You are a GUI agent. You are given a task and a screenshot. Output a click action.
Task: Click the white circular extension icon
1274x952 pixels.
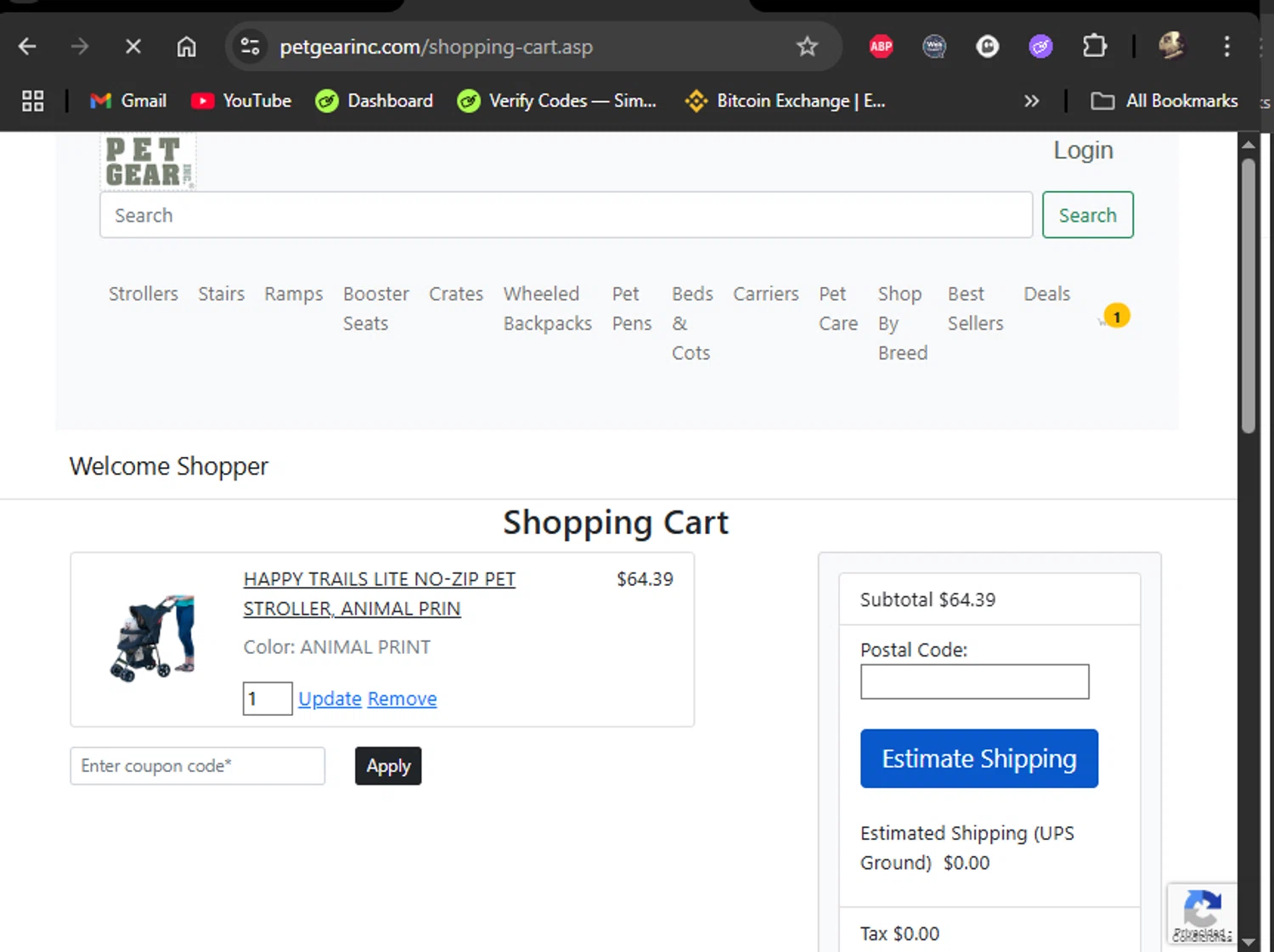point(987,46)
